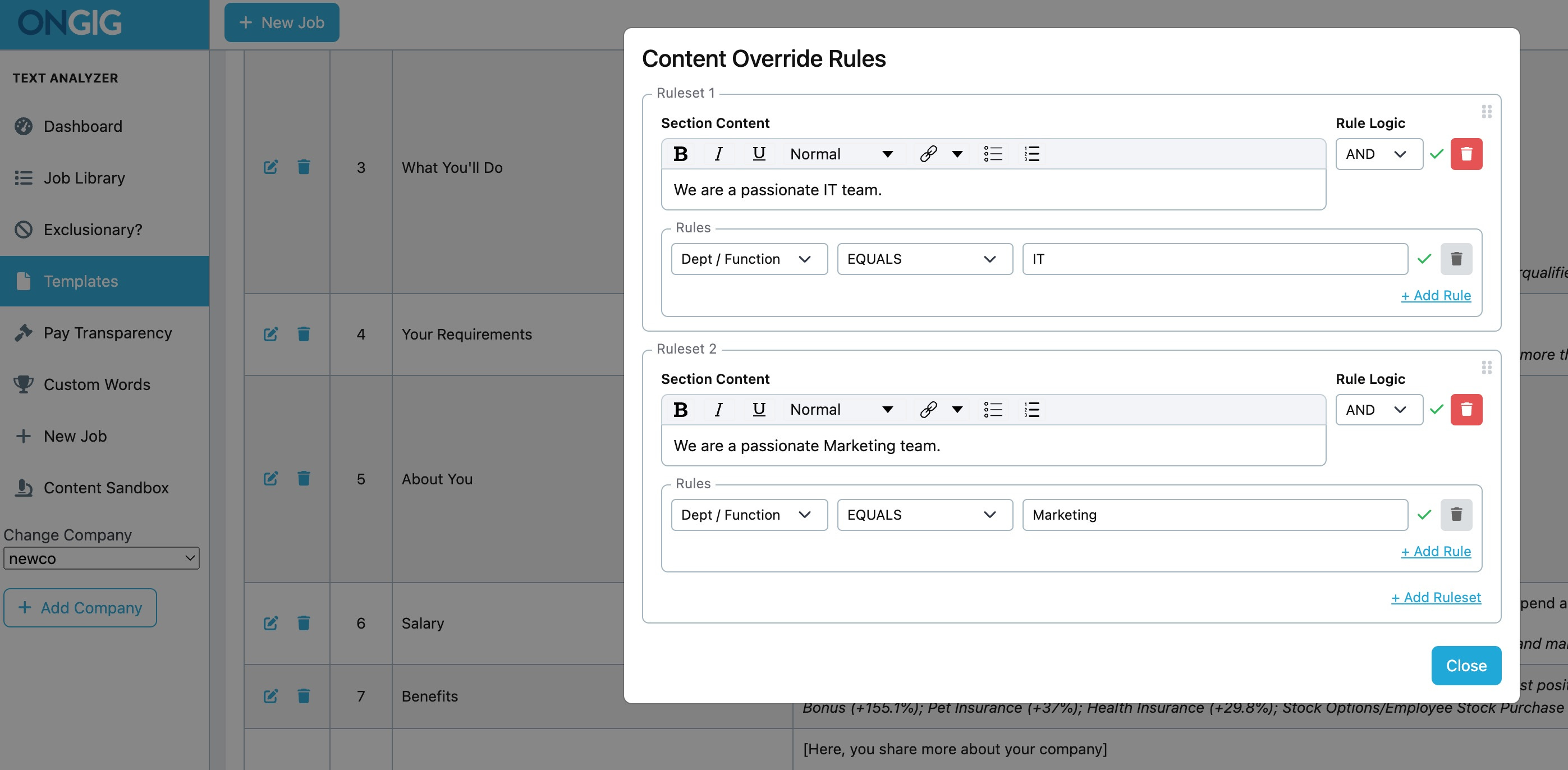This screenshot has width=1568, height=770.
Task: Toggle bold in Ruleset 1 editor
Action: (x=681, y=154)
